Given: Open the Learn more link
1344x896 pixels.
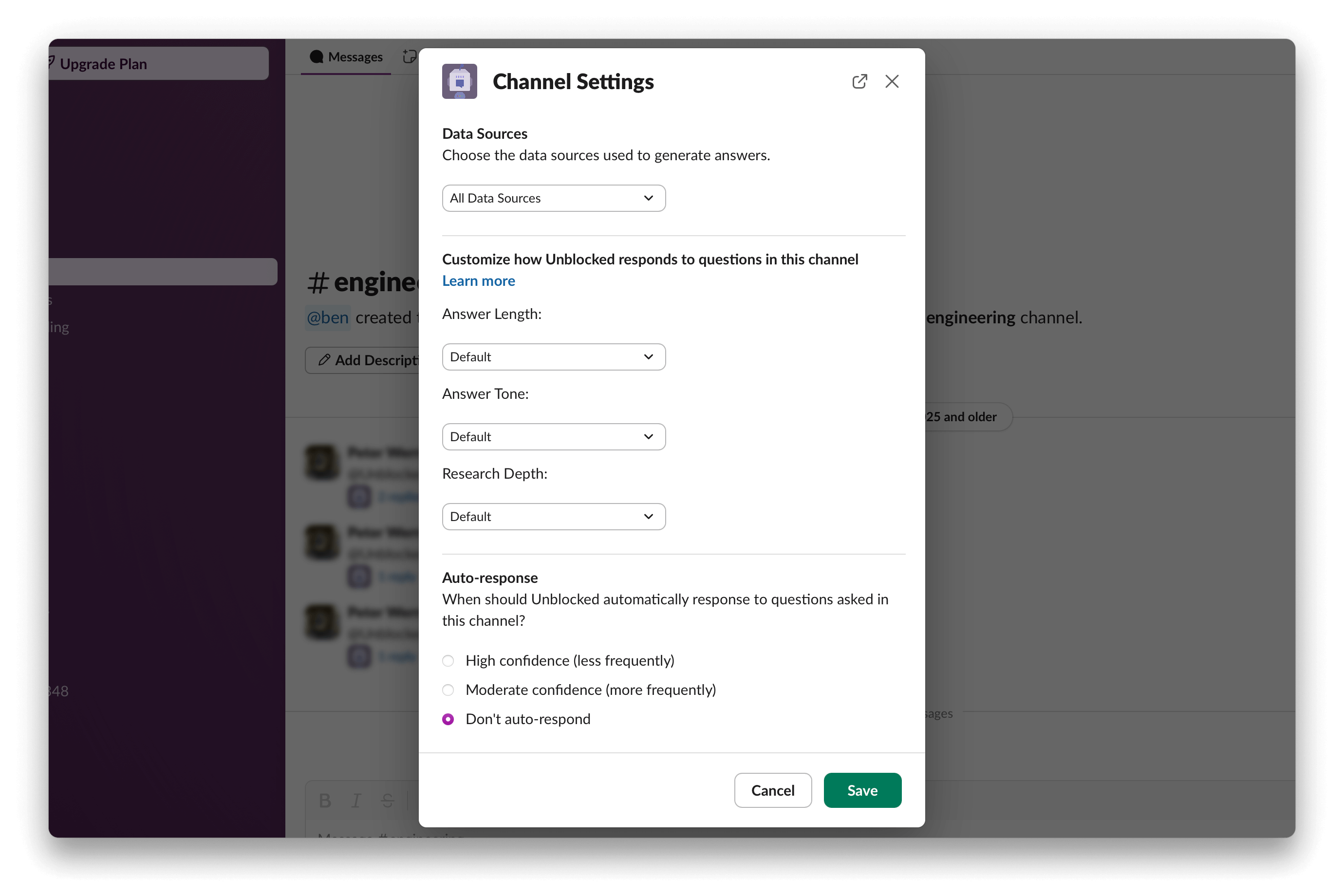Looking at the screenshot, I should pos(479,280).
